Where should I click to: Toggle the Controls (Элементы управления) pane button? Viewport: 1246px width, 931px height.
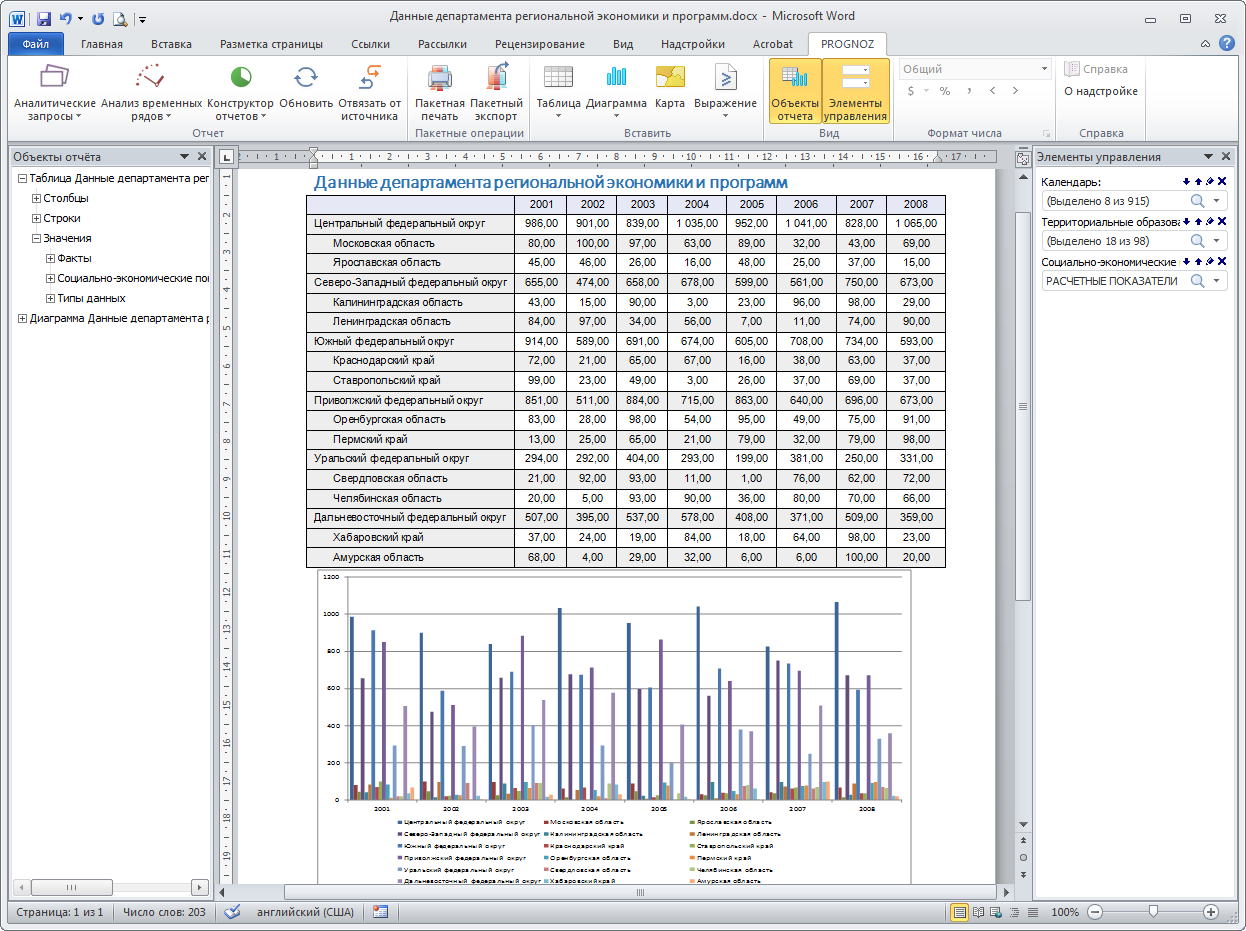tap(856, 90)
